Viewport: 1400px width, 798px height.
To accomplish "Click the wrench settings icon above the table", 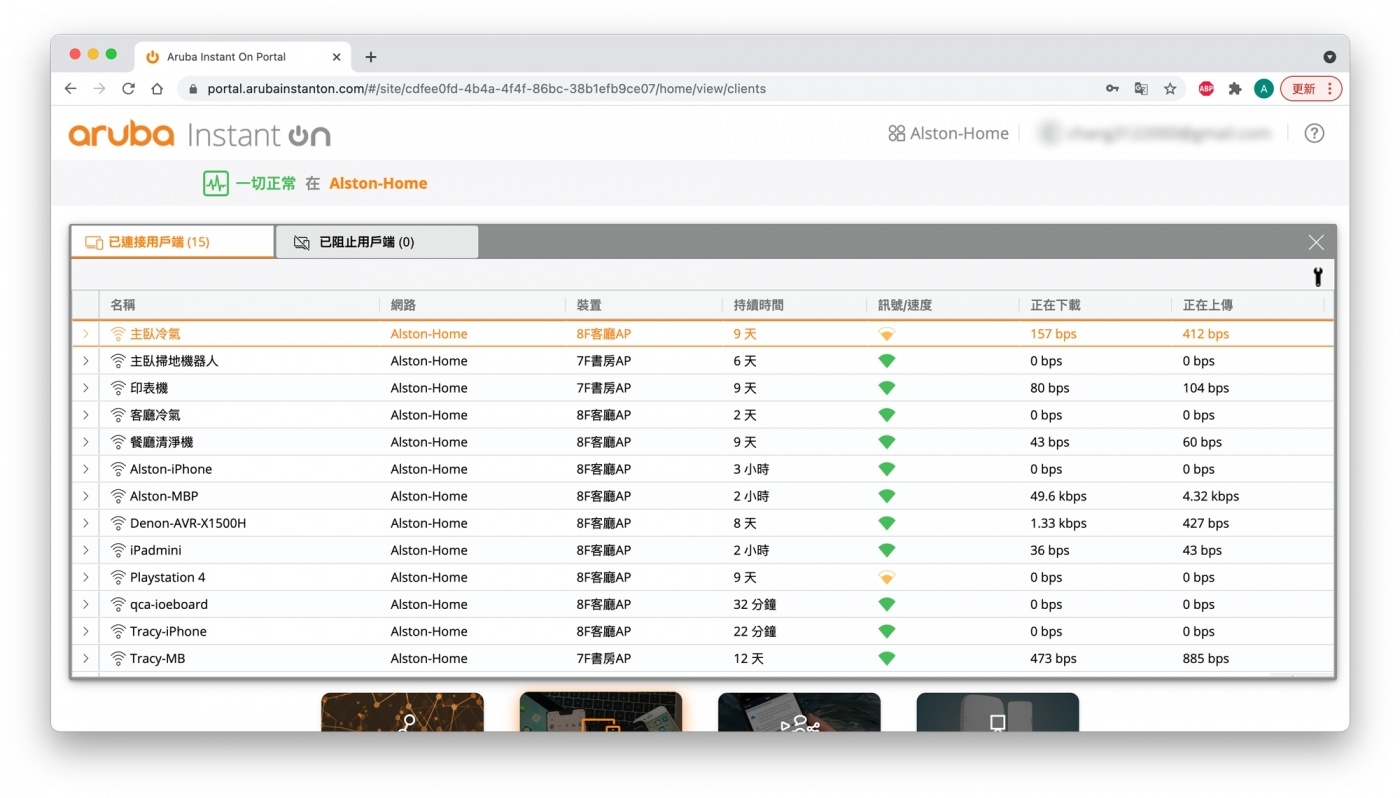I will point(1318,277).
